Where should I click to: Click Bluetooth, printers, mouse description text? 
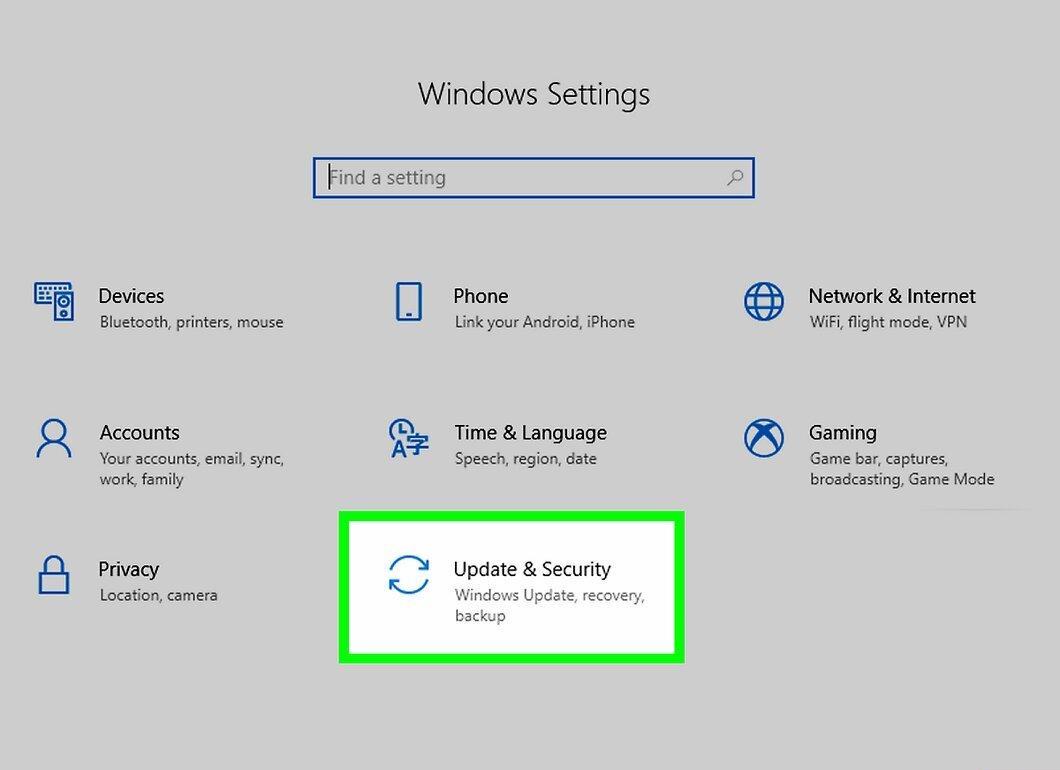tap(191, 322)
